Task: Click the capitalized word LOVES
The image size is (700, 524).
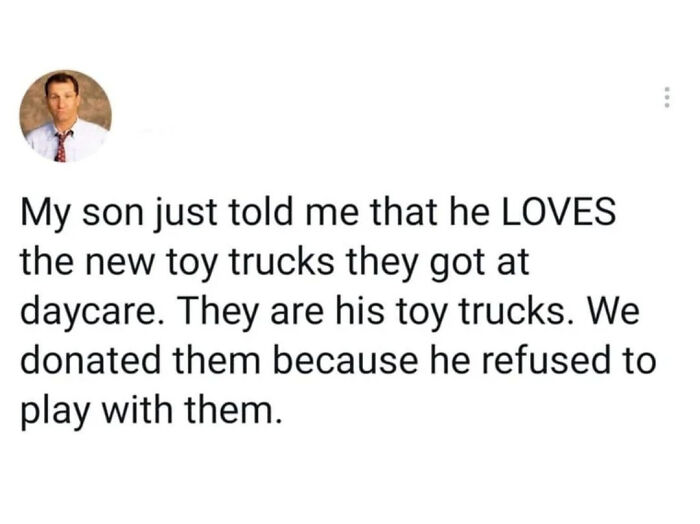Action: click(559, 212)
